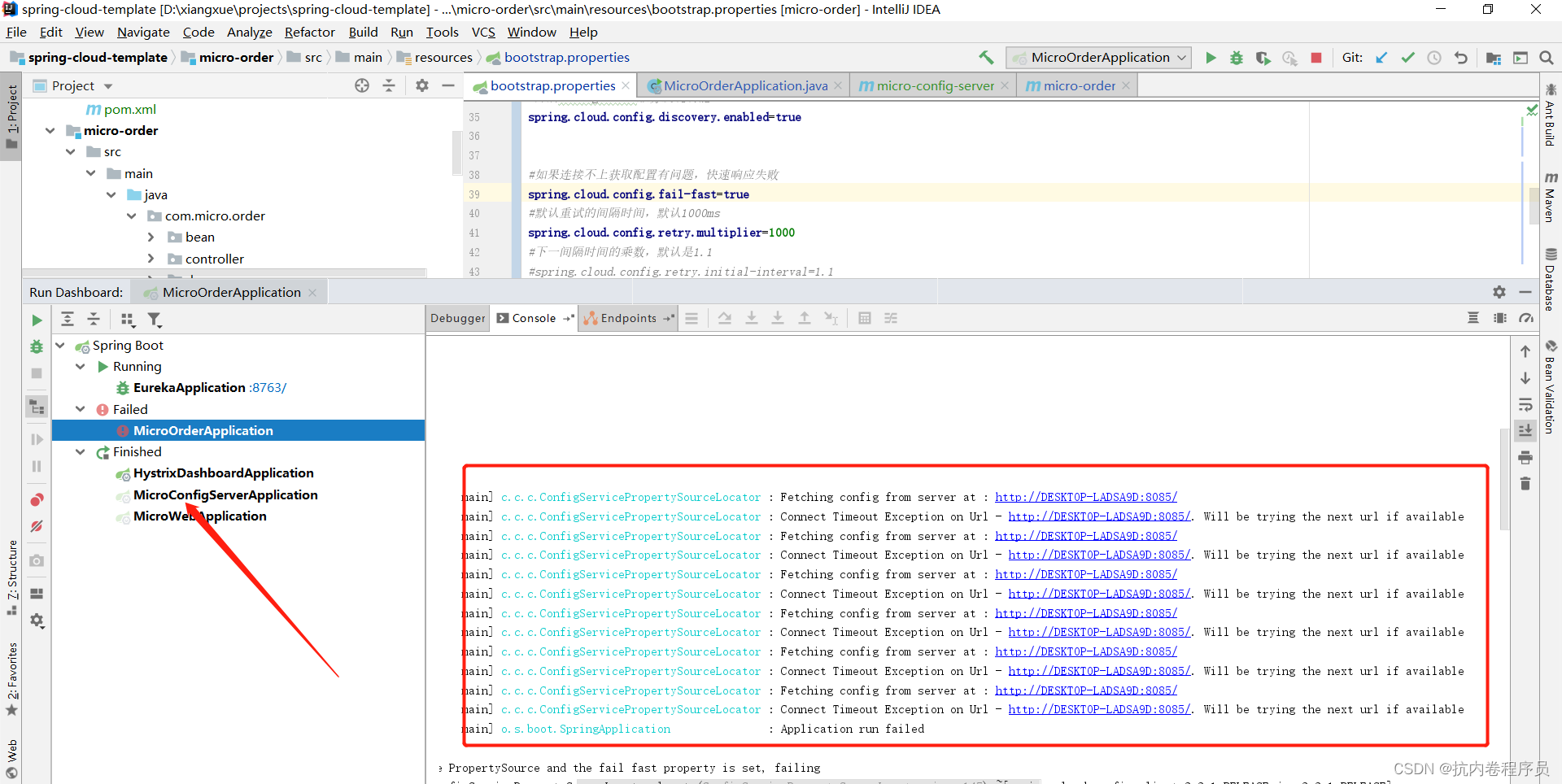Collapse Failed group in Run Dashboard
1562x784 pixels.
81,409
